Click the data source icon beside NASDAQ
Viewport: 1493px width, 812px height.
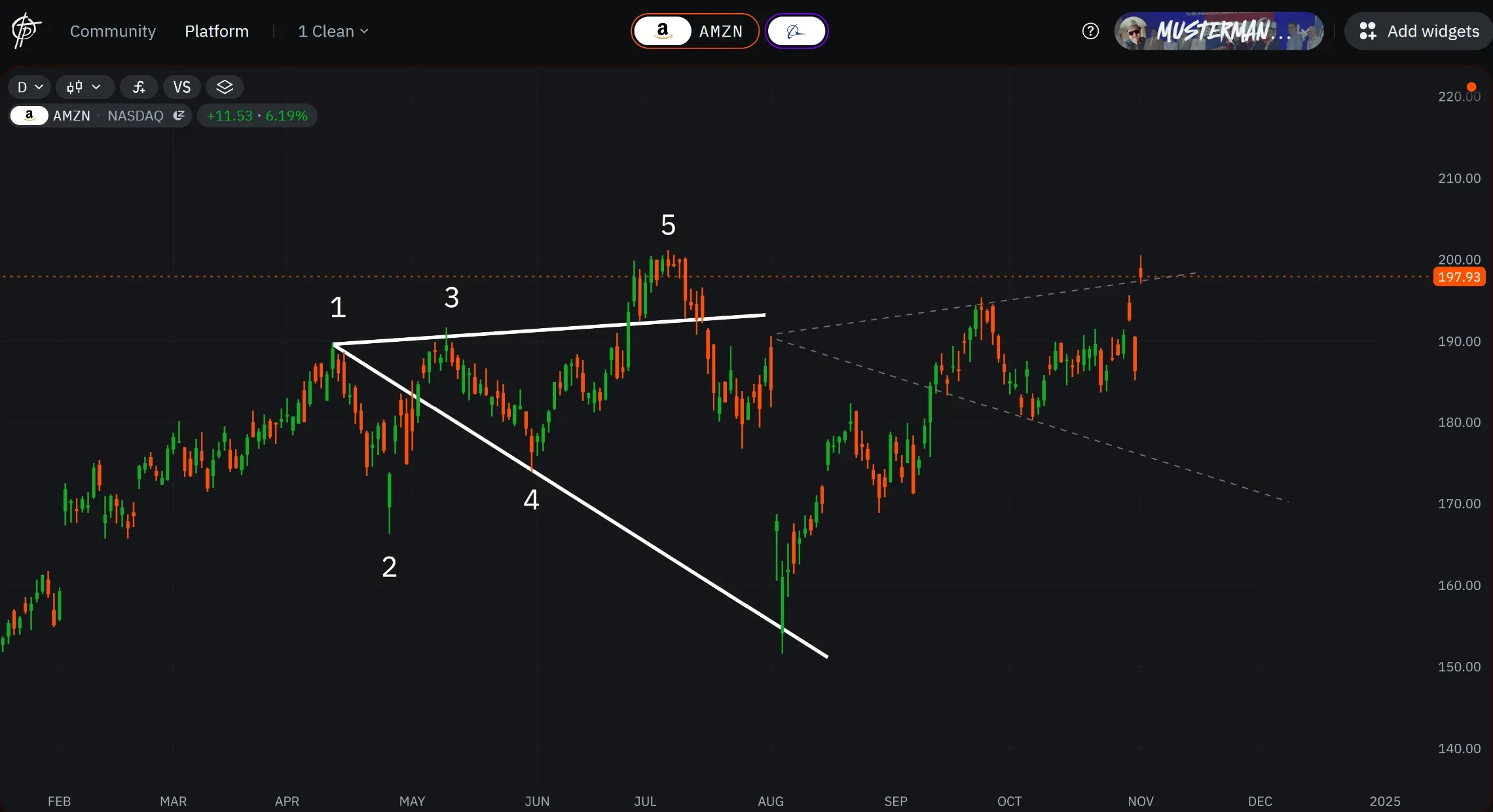(179, 116)
